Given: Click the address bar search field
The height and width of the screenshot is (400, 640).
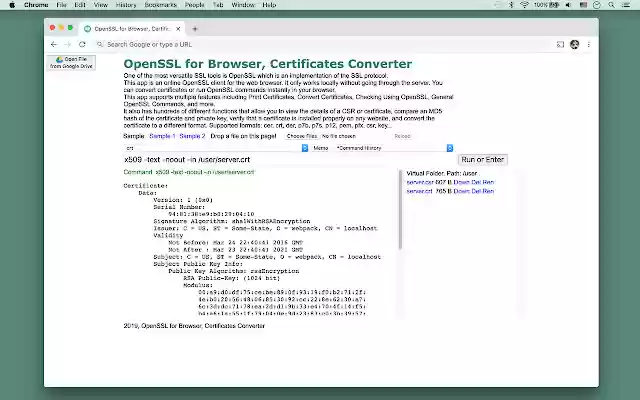Looking at the screenshot, I should [x=322, y=44].
